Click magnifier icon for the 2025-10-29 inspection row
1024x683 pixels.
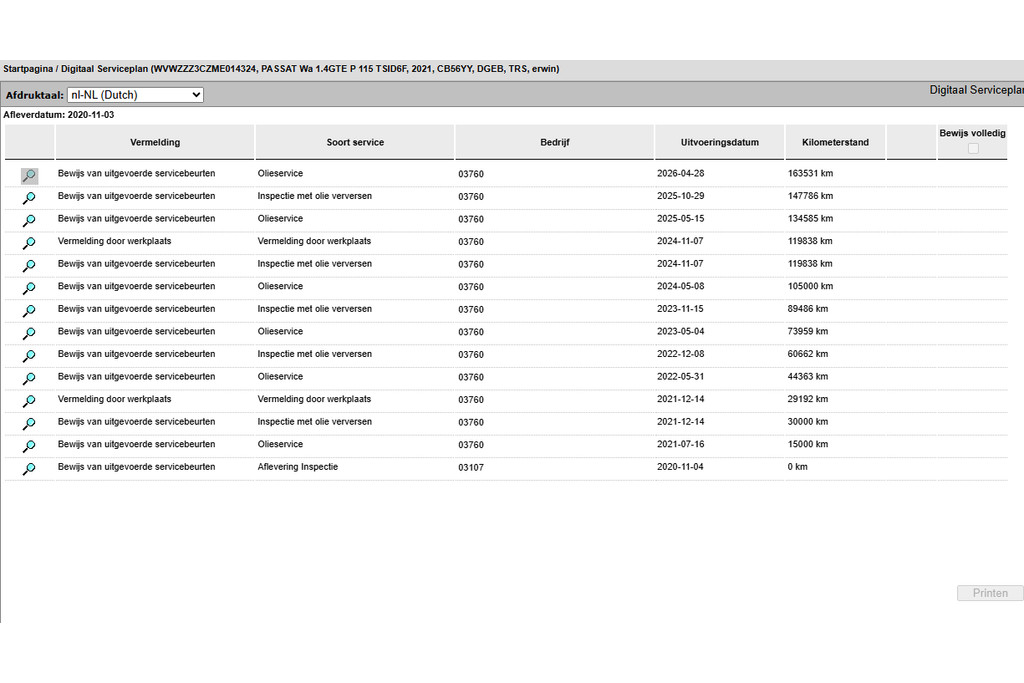coord(29,198)
